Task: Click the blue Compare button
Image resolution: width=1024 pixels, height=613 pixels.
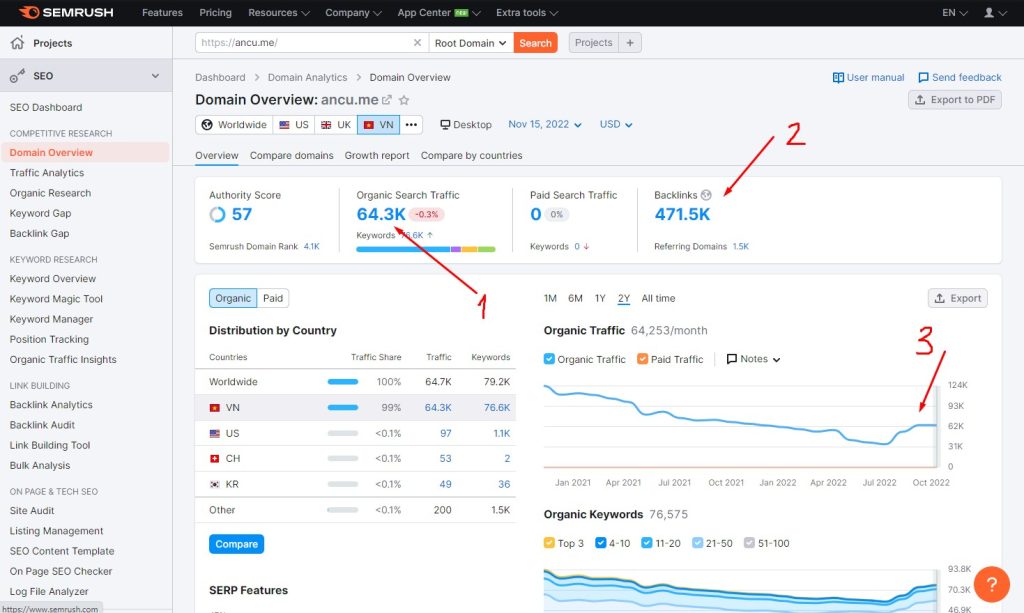Action: (236, 544)
